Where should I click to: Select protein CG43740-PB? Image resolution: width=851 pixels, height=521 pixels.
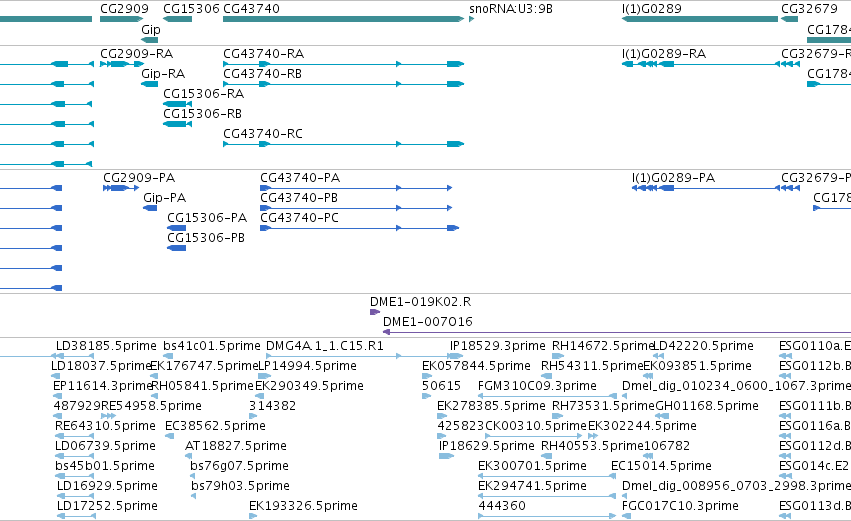[x=299, y=198]
